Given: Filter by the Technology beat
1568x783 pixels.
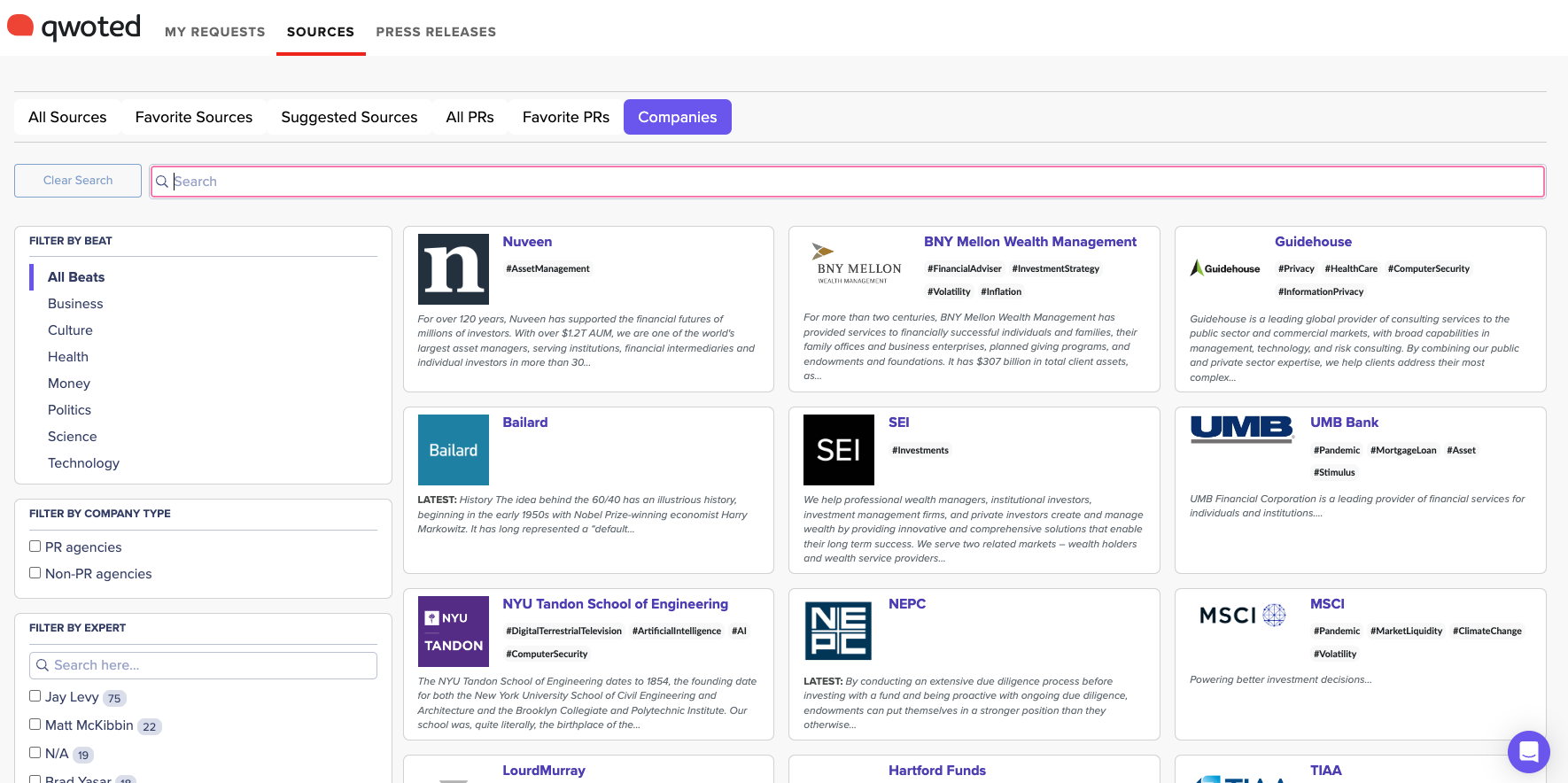Looking at the screenshot, I should [x=83, y=463].
